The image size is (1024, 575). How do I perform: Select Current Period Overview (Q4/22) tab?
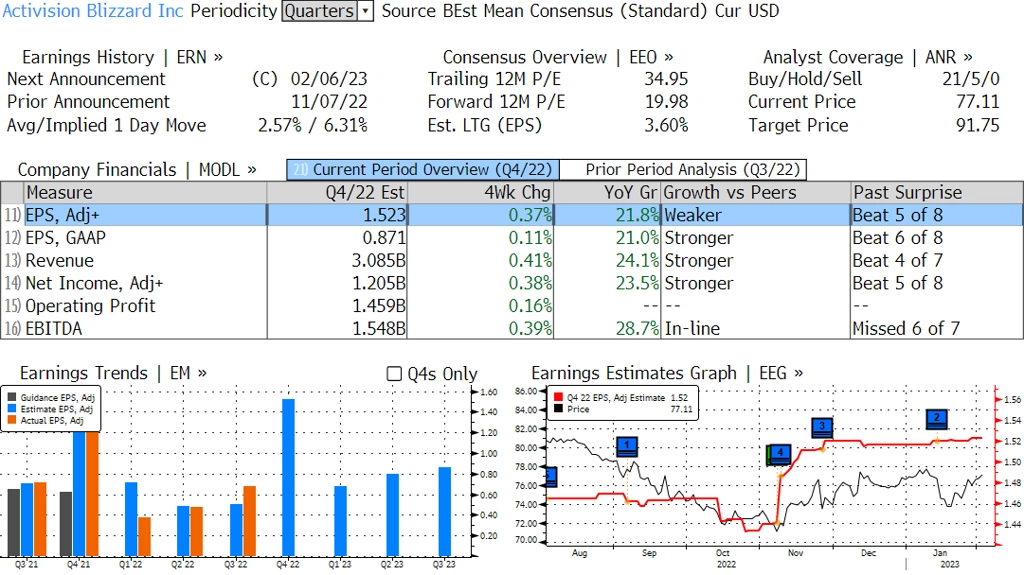(423, 169)
